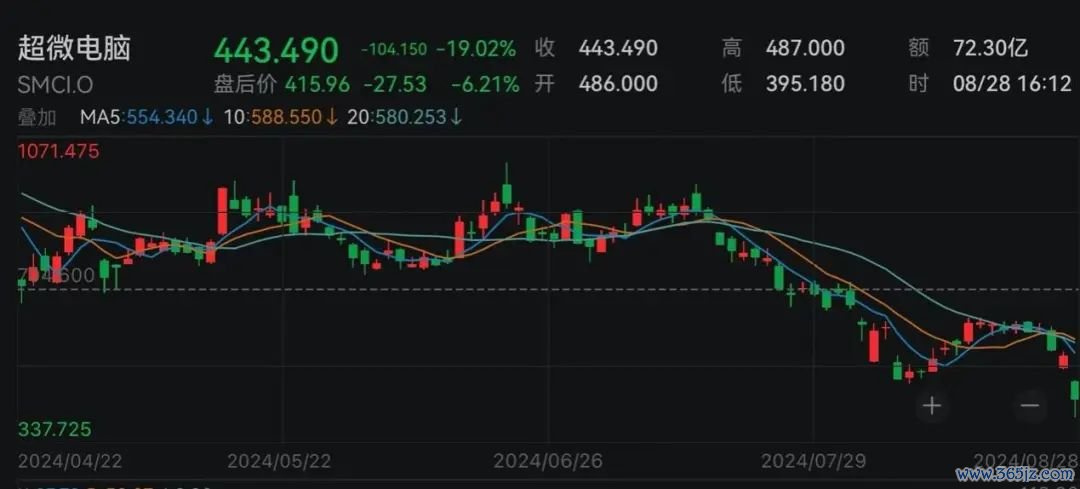This screenshot has width=1080, height=489.
Task: Click the price change -104.150
Action: click(393, 49)
